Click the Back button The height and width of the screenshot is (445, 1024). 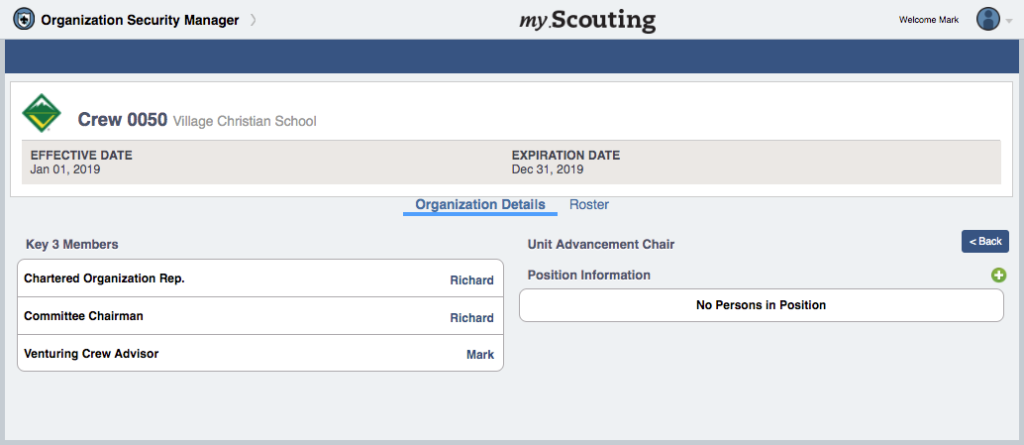985,241
